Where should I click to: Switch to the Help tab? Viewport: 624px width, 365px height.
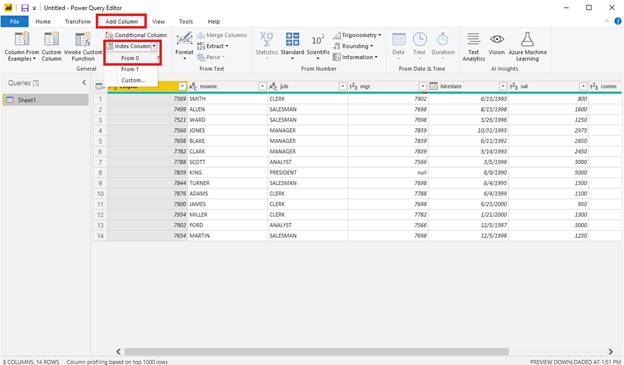click(214, 21)
